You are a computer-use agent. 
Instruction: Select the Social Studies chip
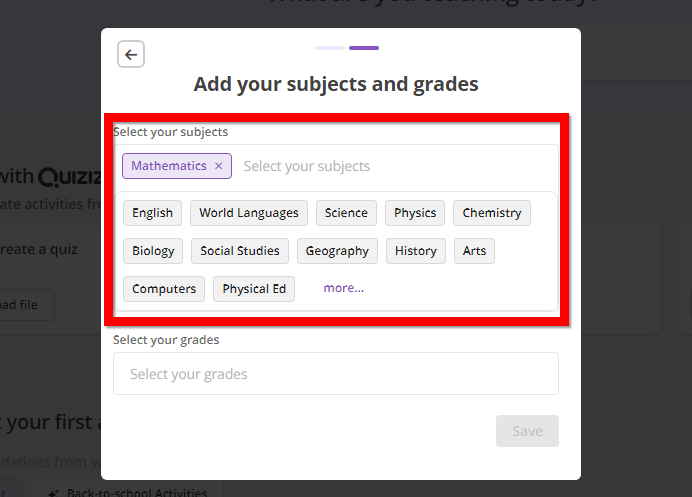pos(240,251)
